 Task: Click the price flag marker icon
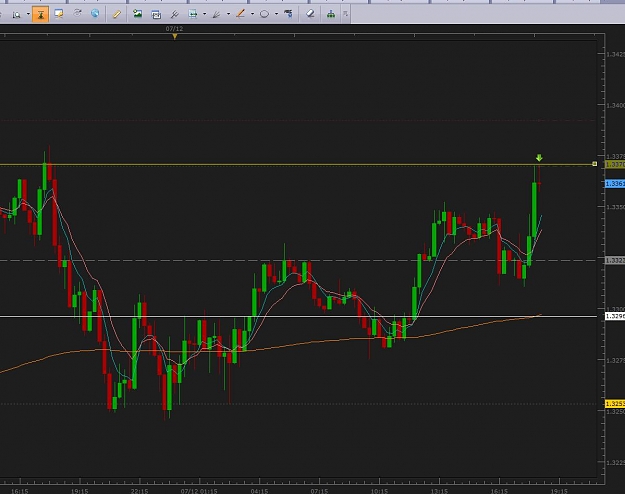(288, 14)
